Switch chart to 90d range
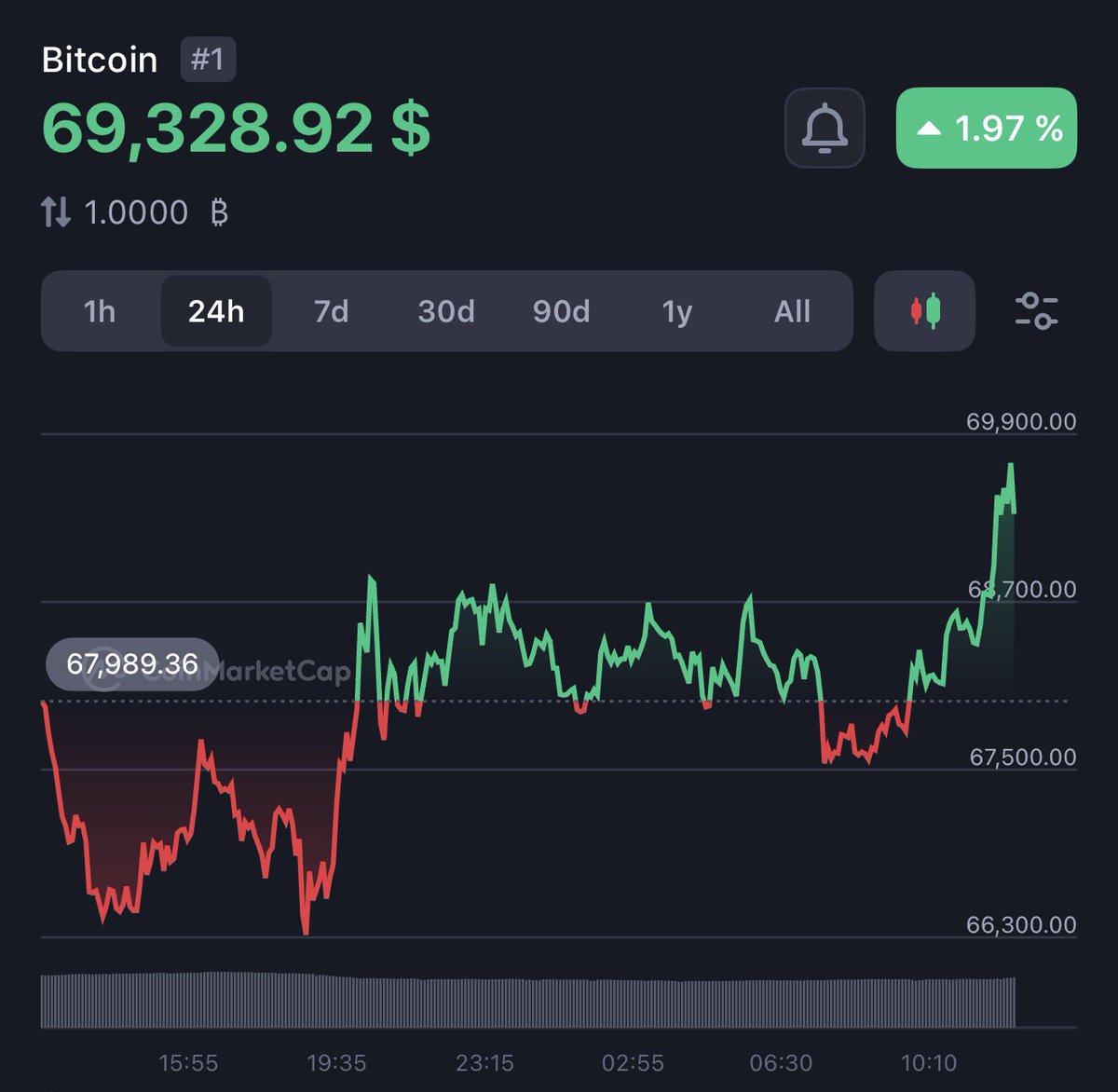Viewport: 1118px width, 1092px height. coord(561,311)
